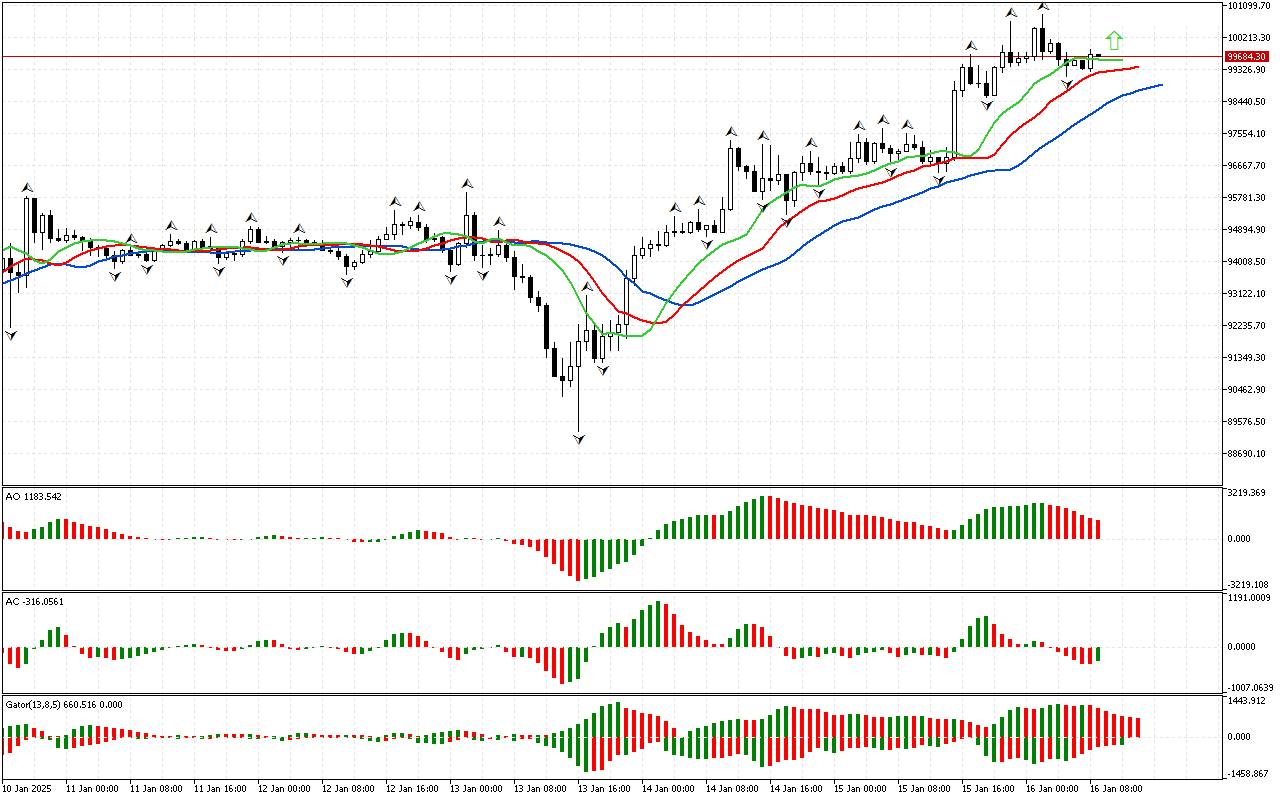The image size is (1280, 800).
Task: Click time axis label 15 Jan 08:00
Action: [x=924, y=789]
